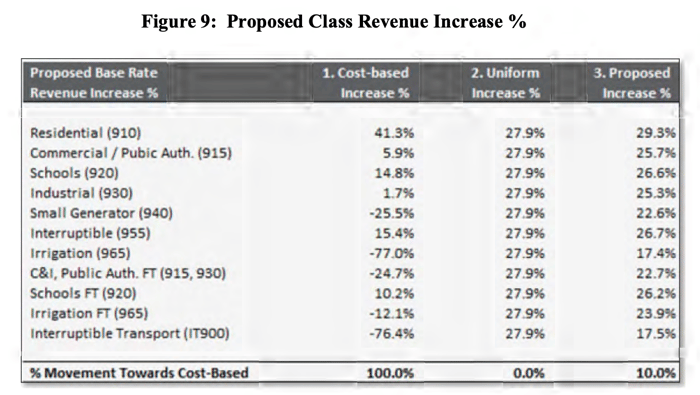Click the 27.9% uniform value in C&I Public Auth. FT row

point(525,274)
